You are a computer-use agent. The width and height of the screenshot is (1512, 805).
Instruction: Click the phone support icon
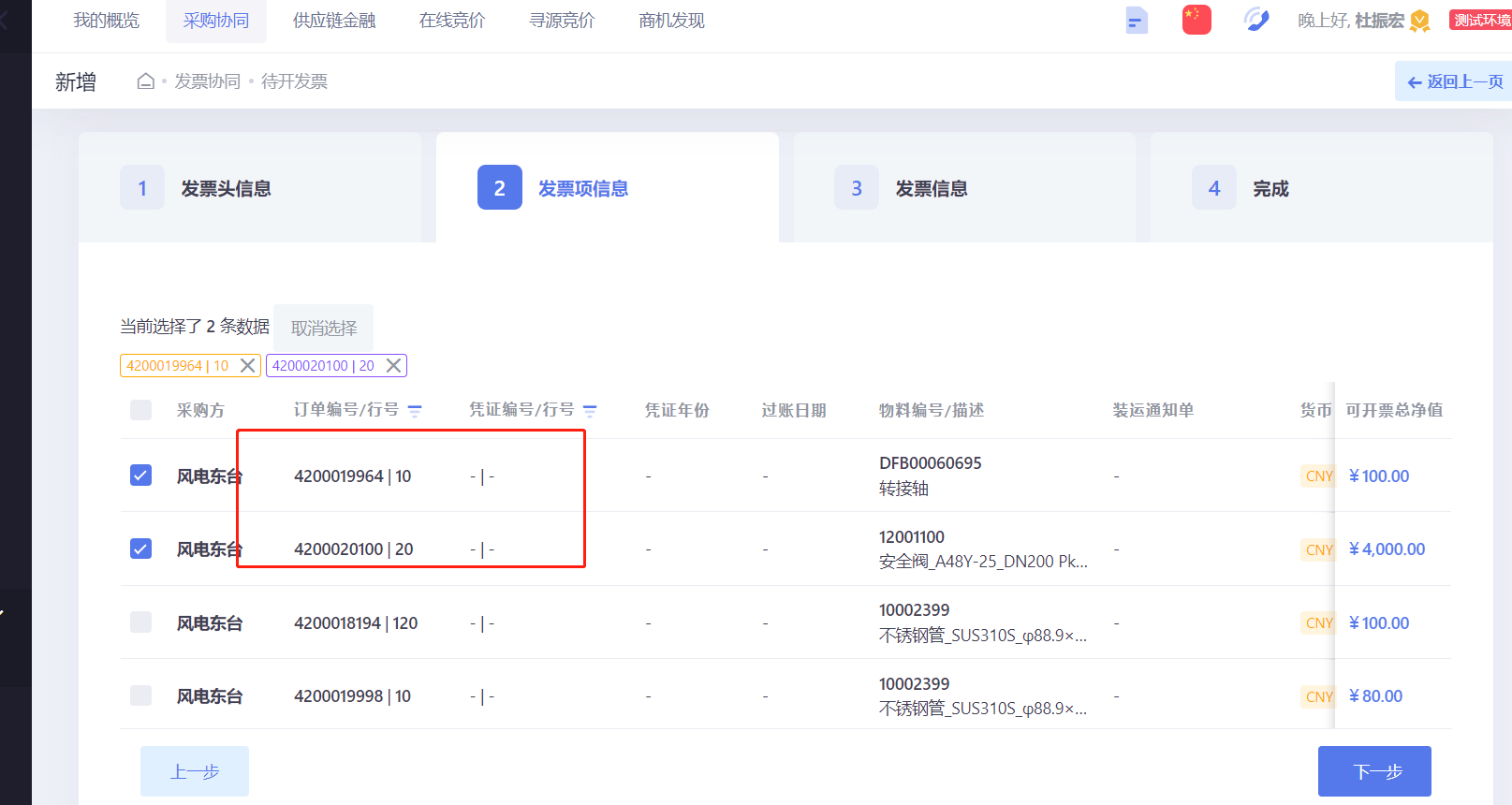tap(1256, 20)
